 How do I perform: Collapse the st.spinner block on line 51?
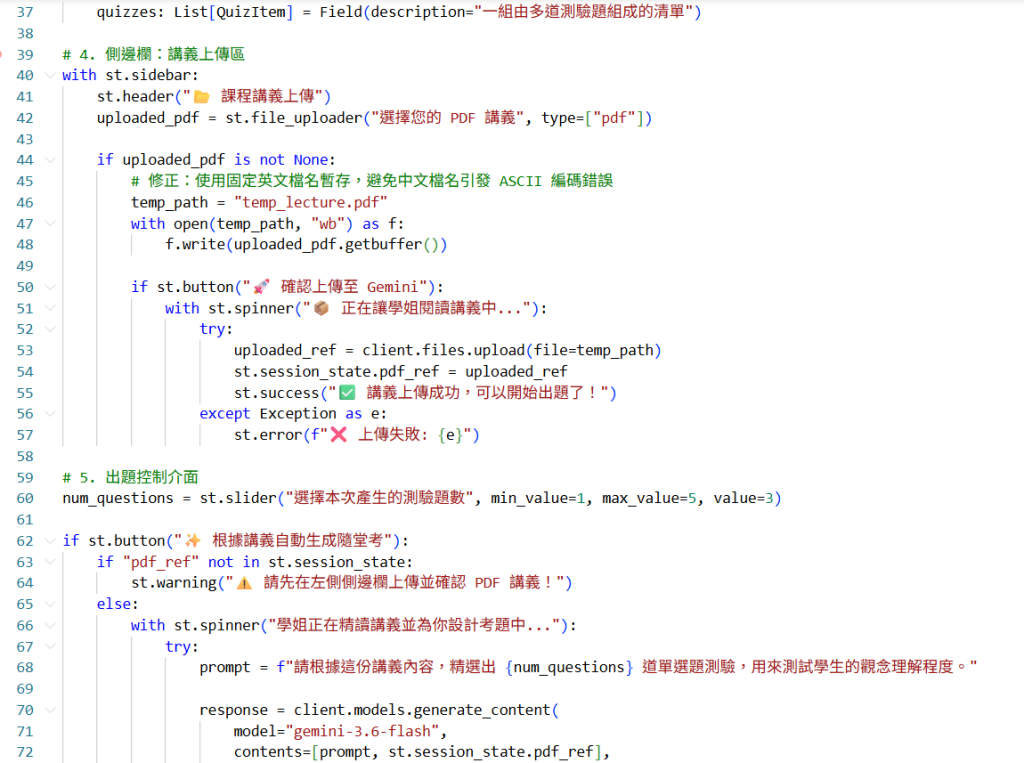[50, 308]
